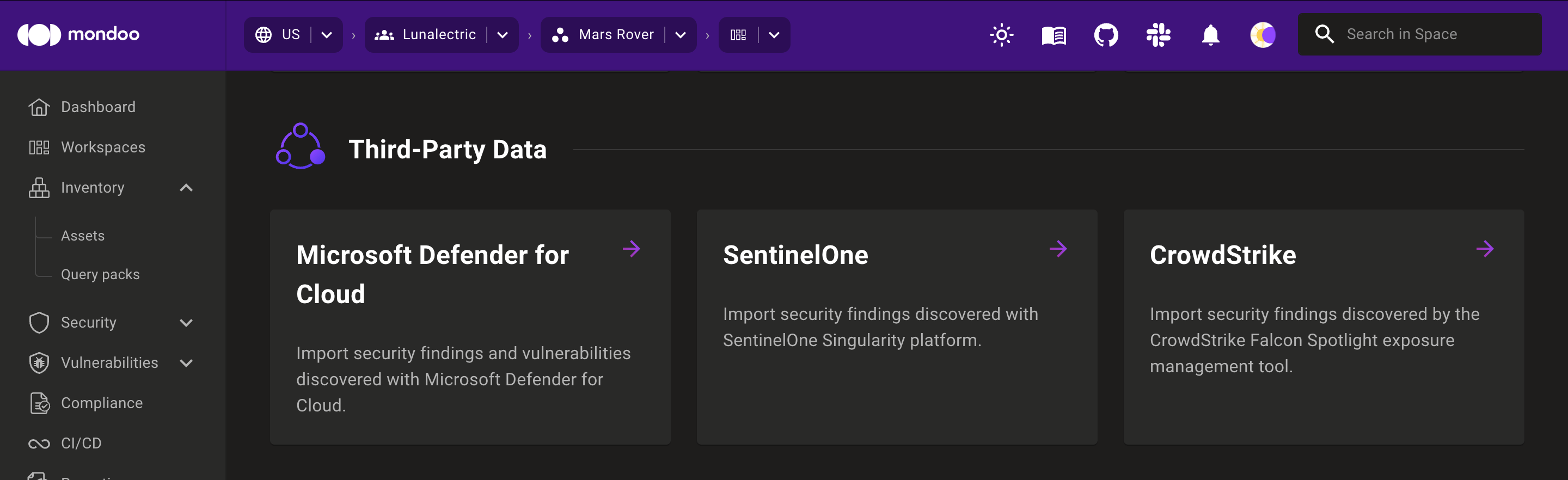Toggle light mode with the sun icon
The height and width of the screenshot is (480, 1568).
1001,35
